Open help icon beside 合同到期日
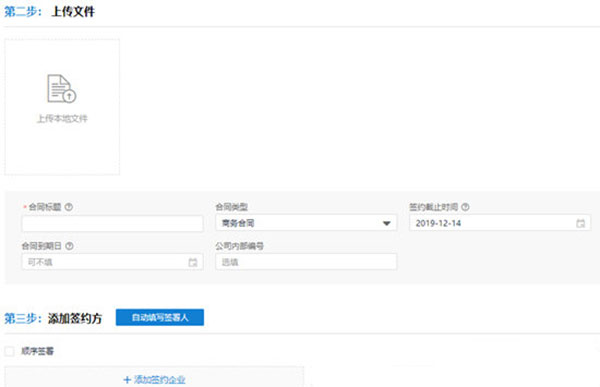Image resolution: width=600 pixels, height=387 pixels. [69, 246]
